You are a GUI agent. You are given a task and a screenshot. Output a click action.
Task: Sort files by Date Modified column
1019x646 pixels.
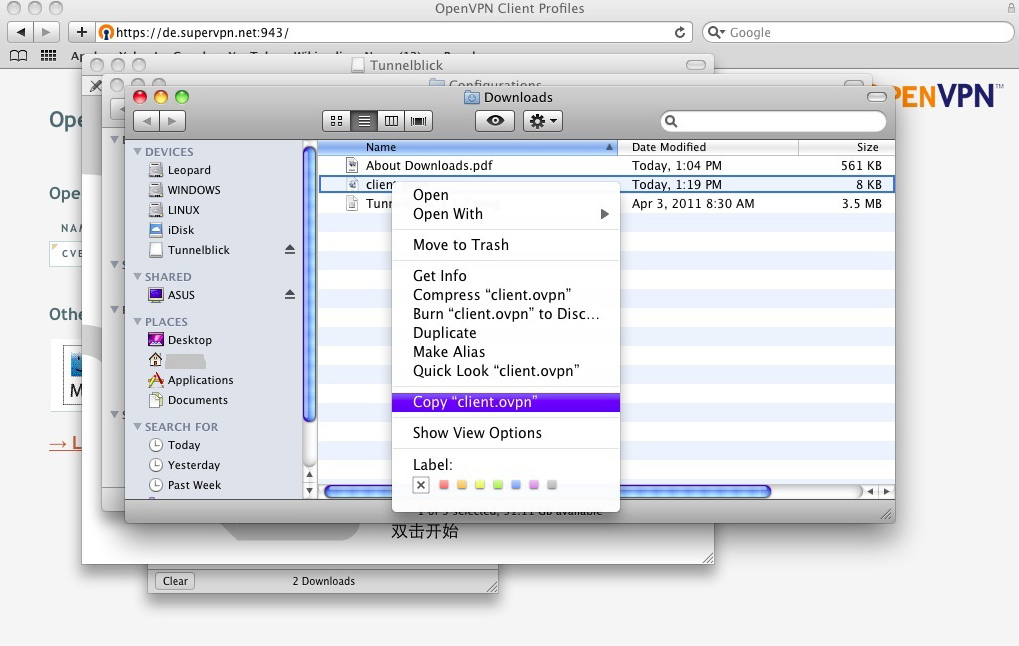pyautogui.click(x=708, y=148)
